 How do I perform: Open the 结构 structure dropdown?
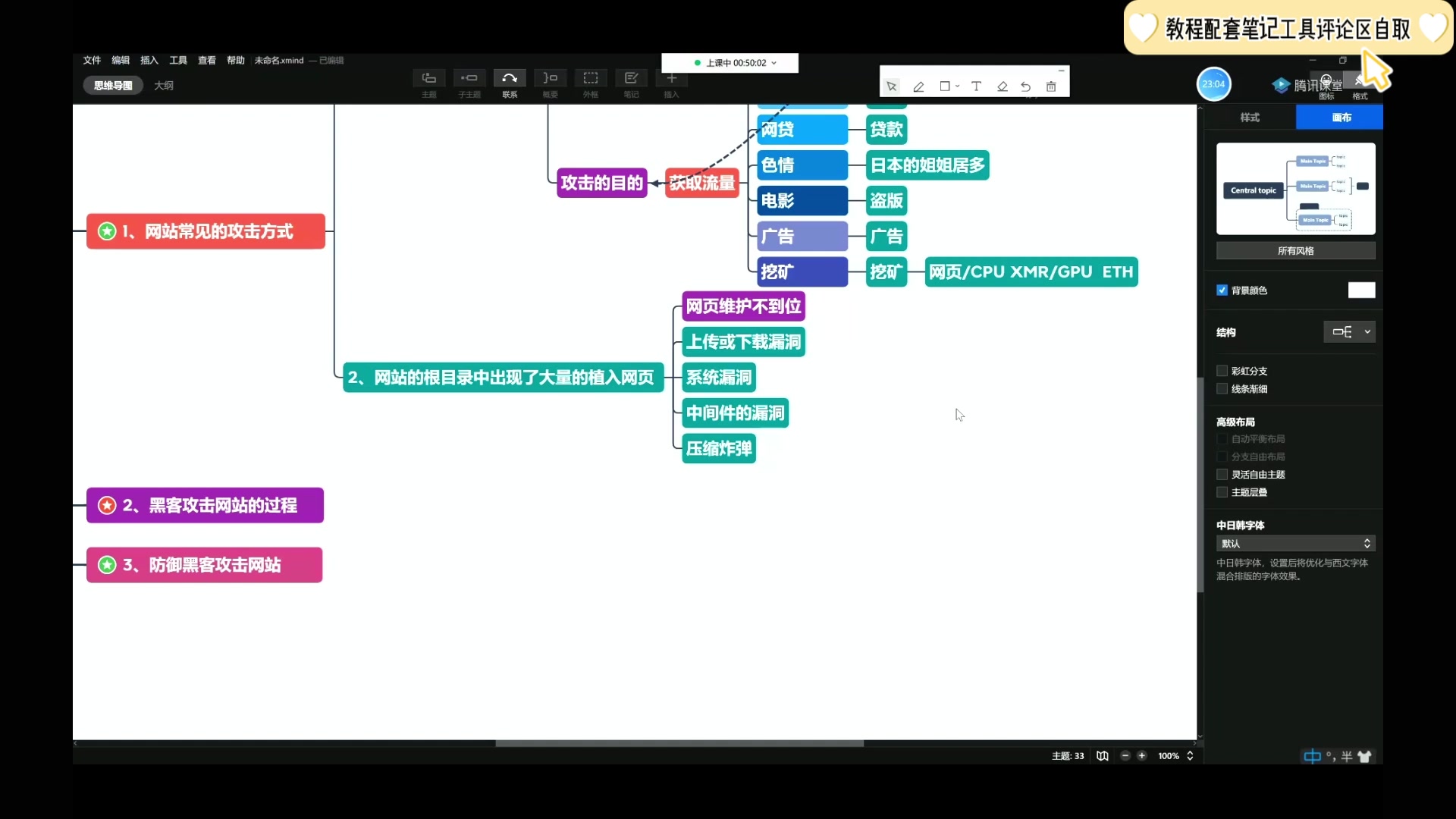pos(1349,332)
